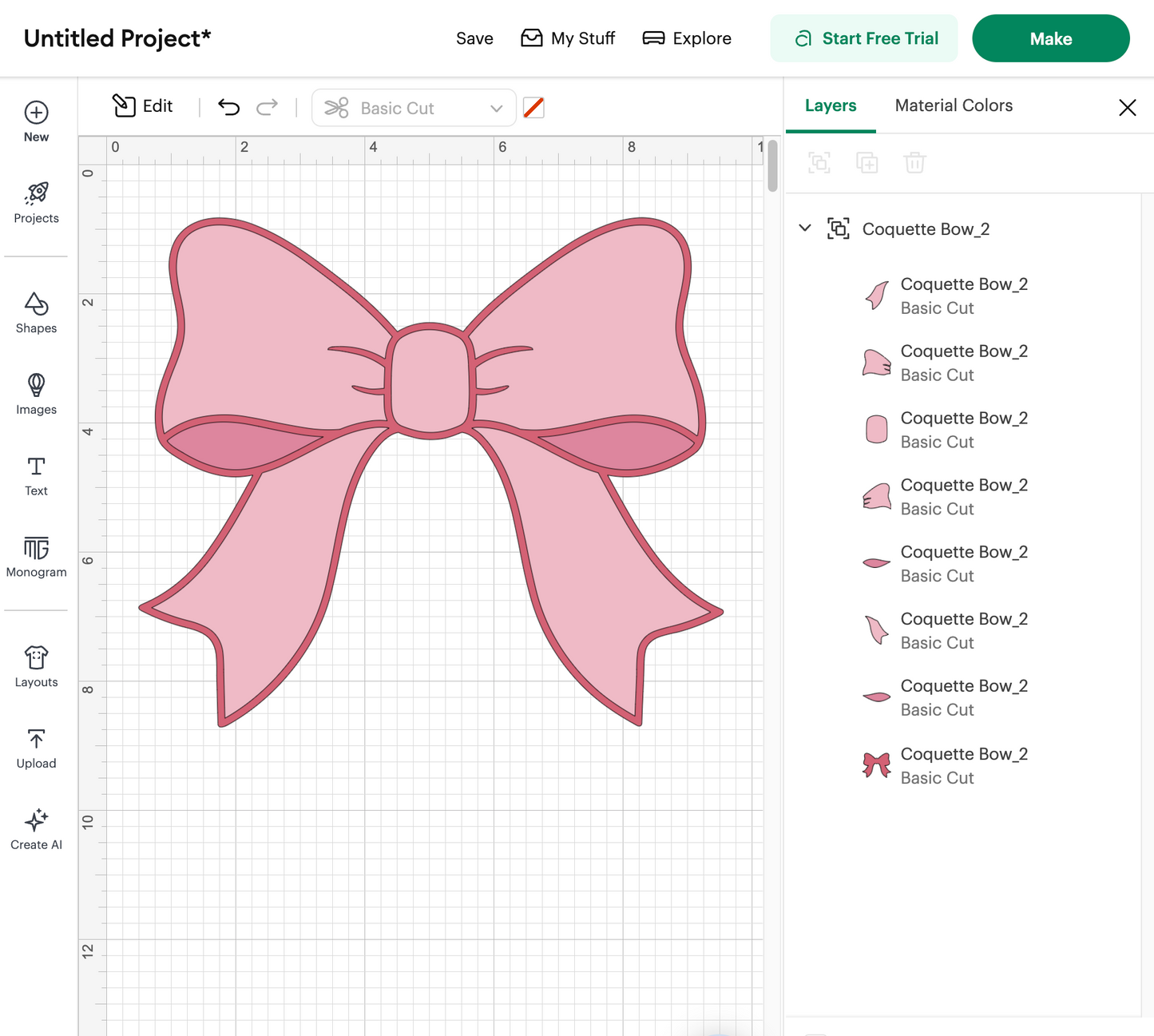Open the Explore page
The width and height of the screenshot is (1154, 1036).
click(x=687, y=38)
